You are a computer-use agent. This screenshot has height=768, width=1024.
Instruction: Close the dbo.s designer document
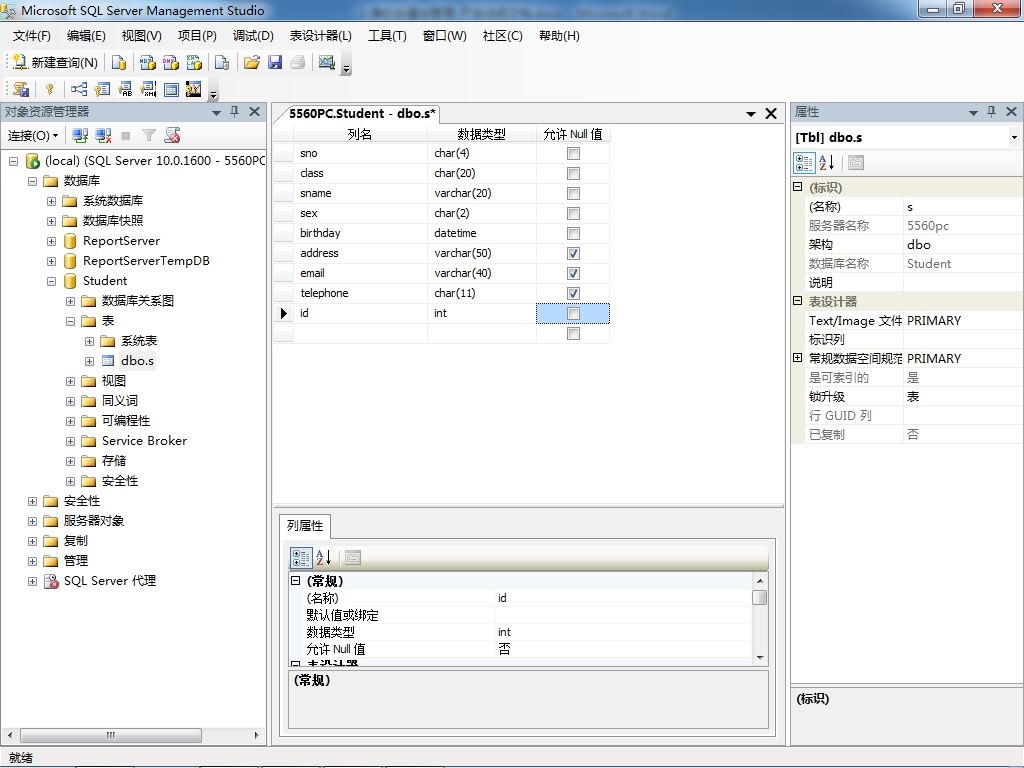[x=771, y=114]
